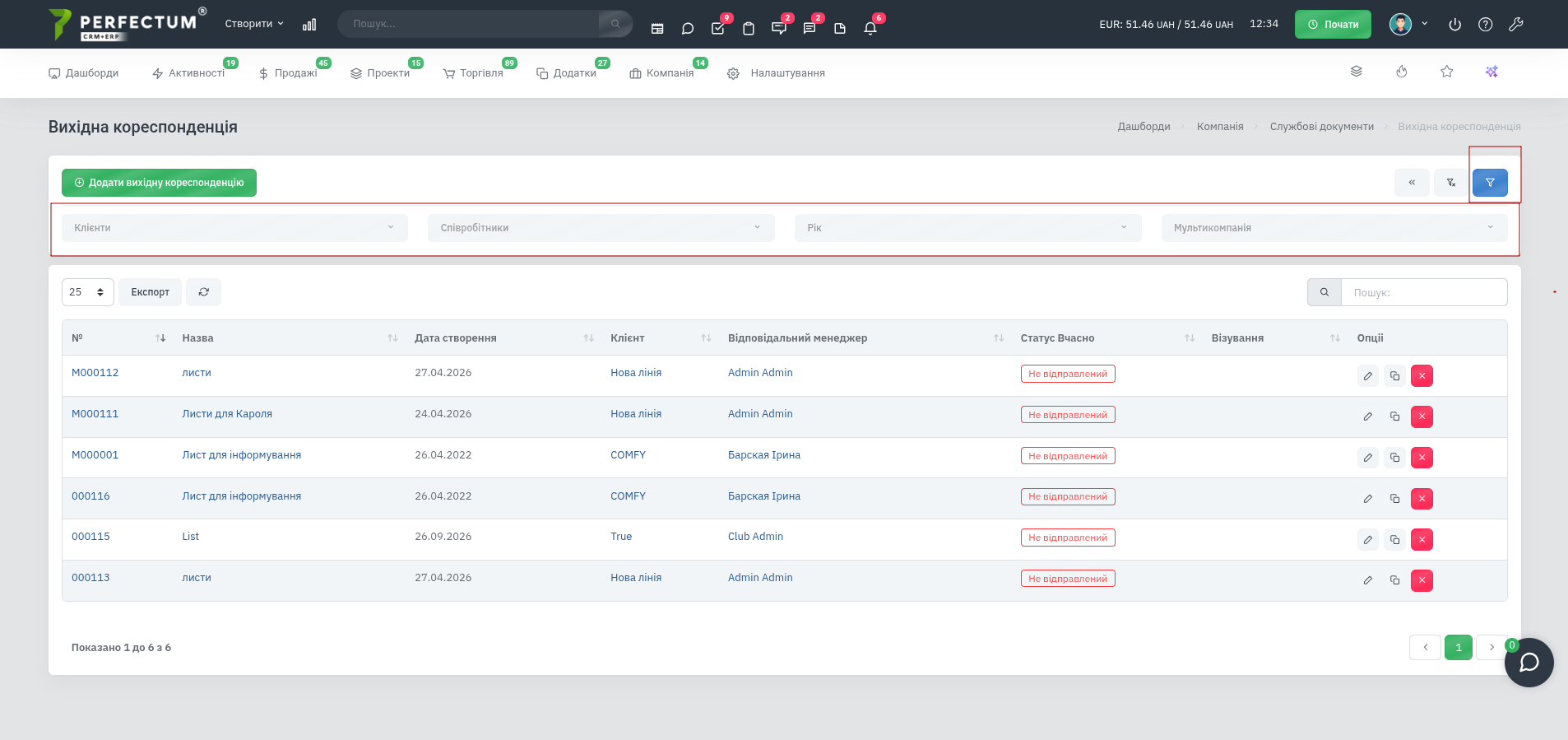
Task: Open the user avatar profile menu
Action: [1400, 24]
